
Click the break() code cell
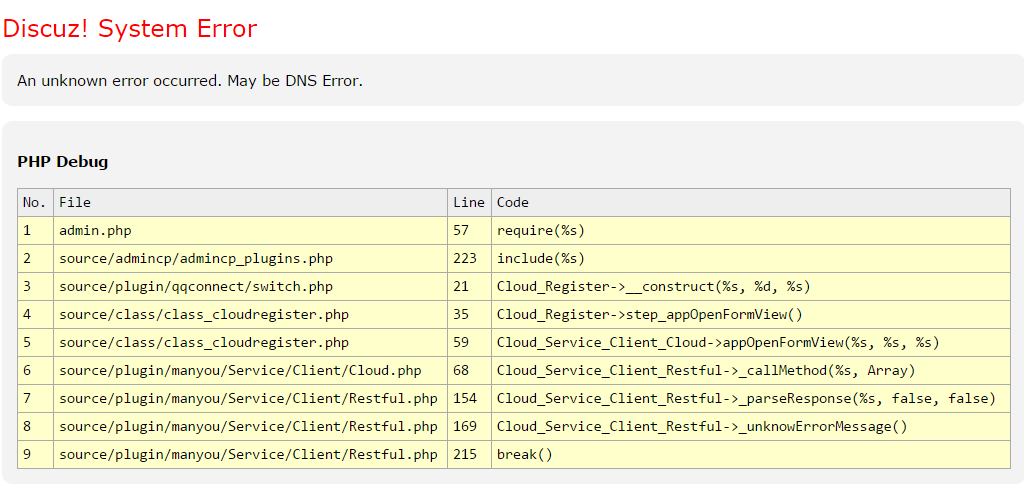525,454
